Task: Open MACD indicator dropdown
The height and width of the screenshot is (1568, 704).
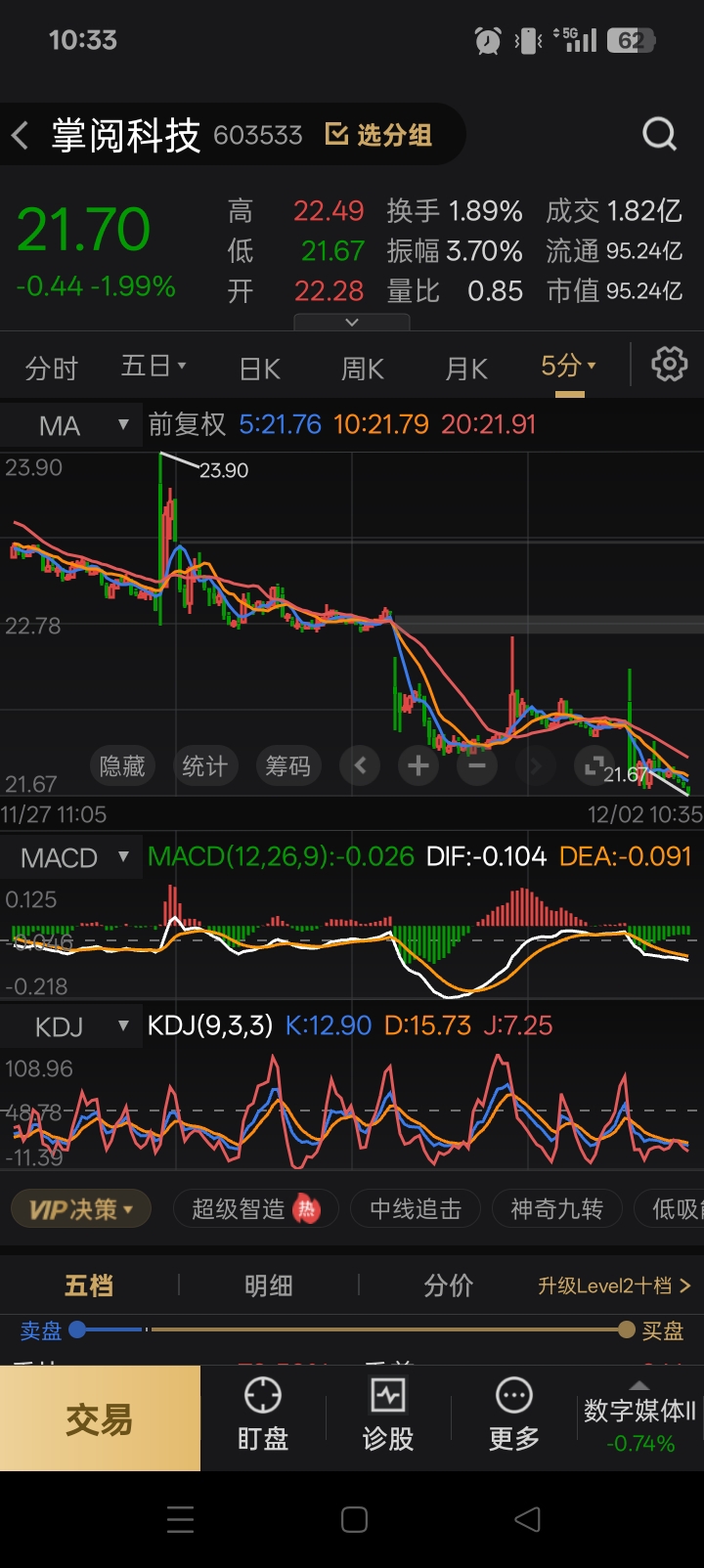Action: click(x=71, y=858)
